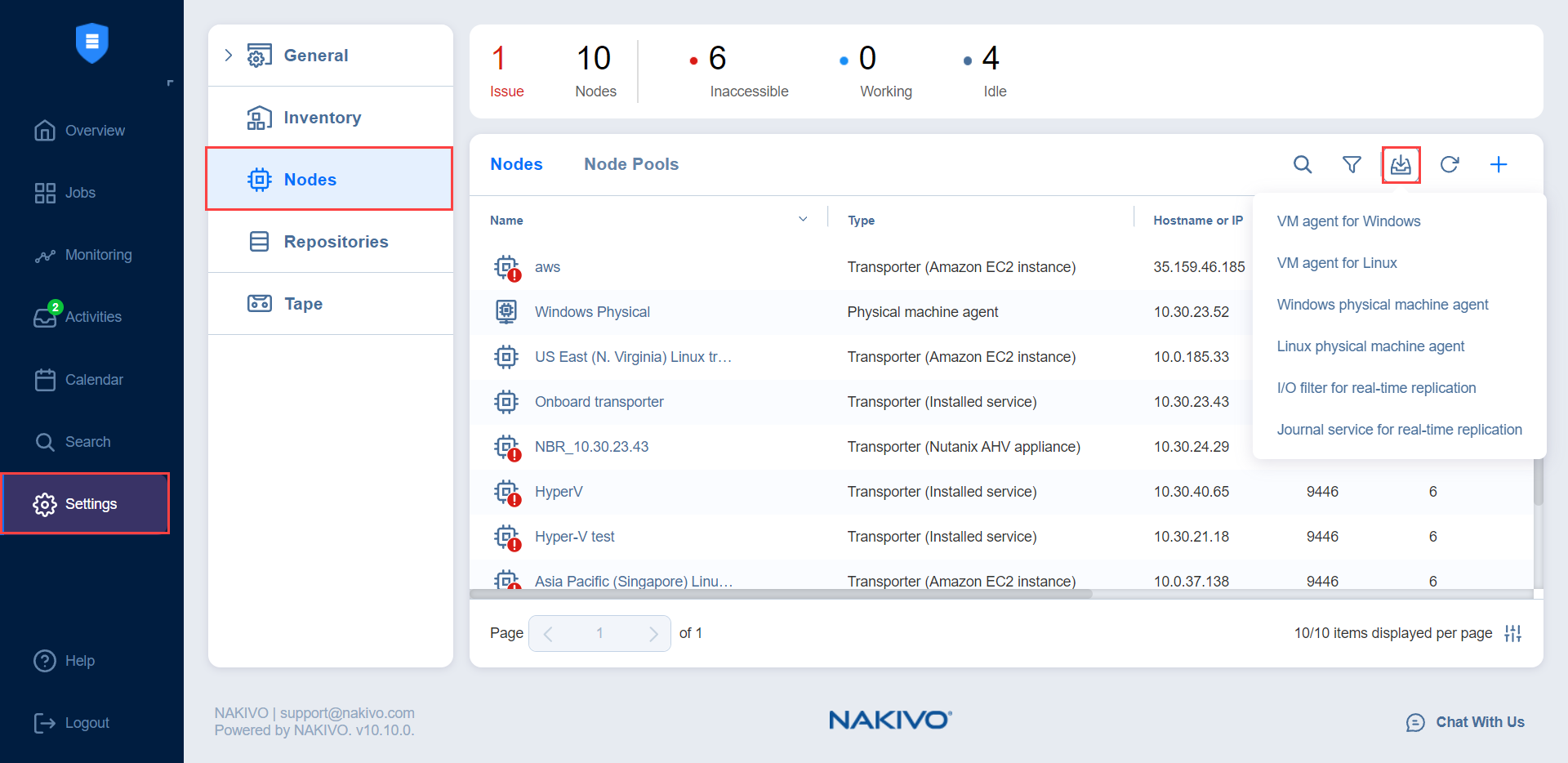
Task: Click the search magnifier icon in Nodes toolbar
Action: click(x=1303, y=165)
